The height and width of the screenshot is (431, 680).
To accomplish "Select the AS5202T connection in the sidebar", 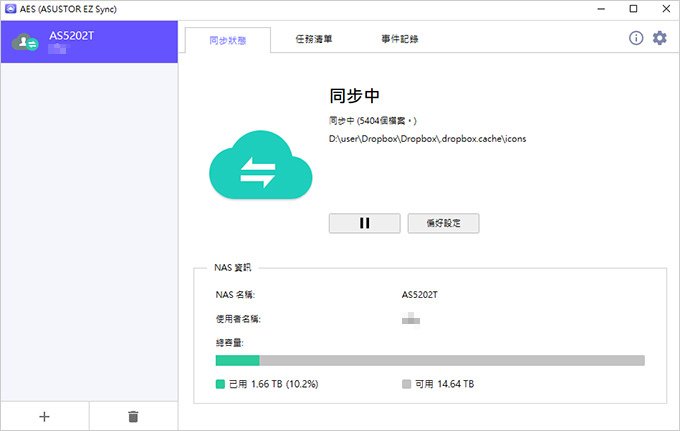I will [89, 42].
